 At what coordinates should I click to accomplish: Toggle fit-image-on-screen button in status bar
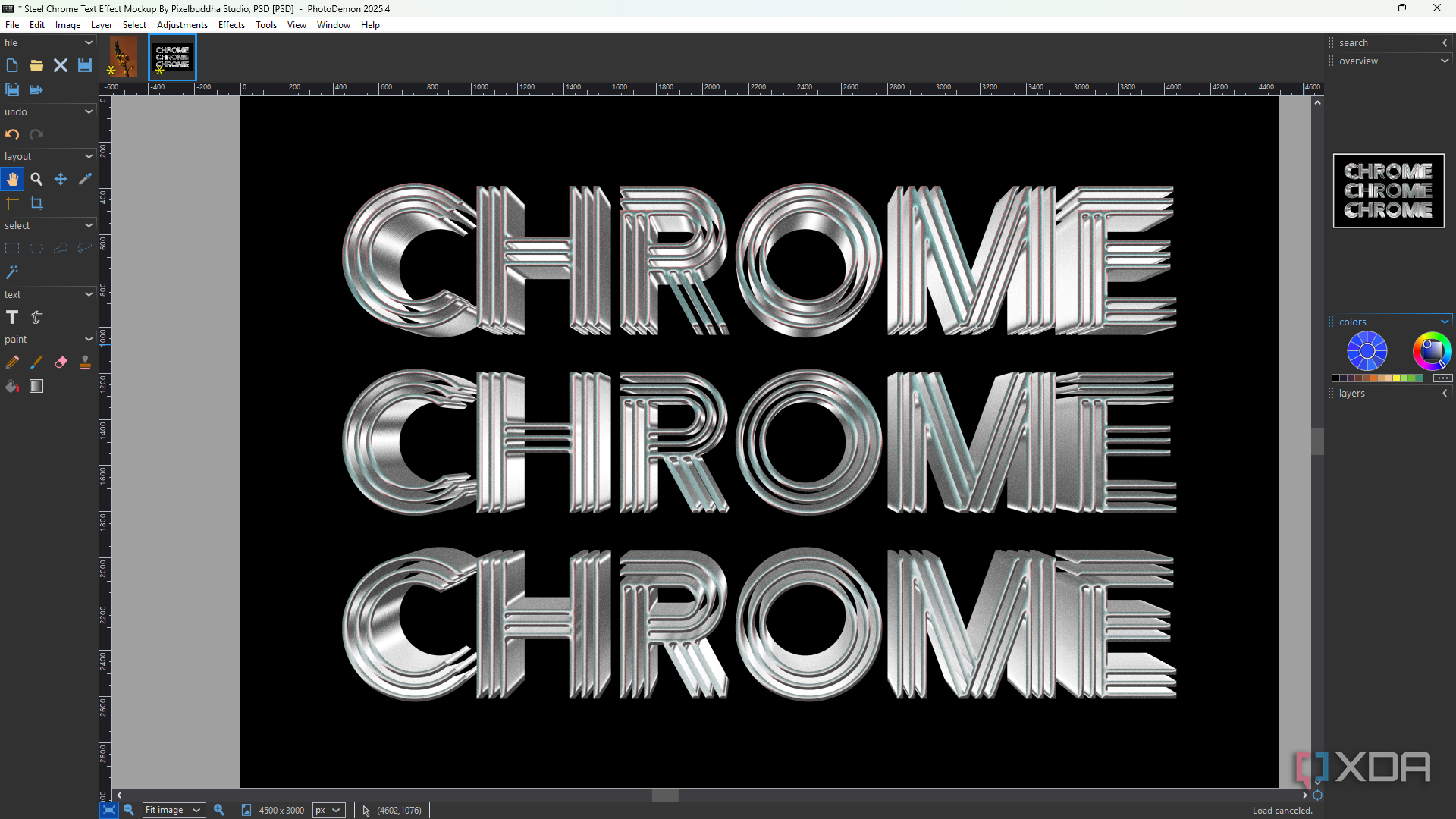(x=109, y=810)
